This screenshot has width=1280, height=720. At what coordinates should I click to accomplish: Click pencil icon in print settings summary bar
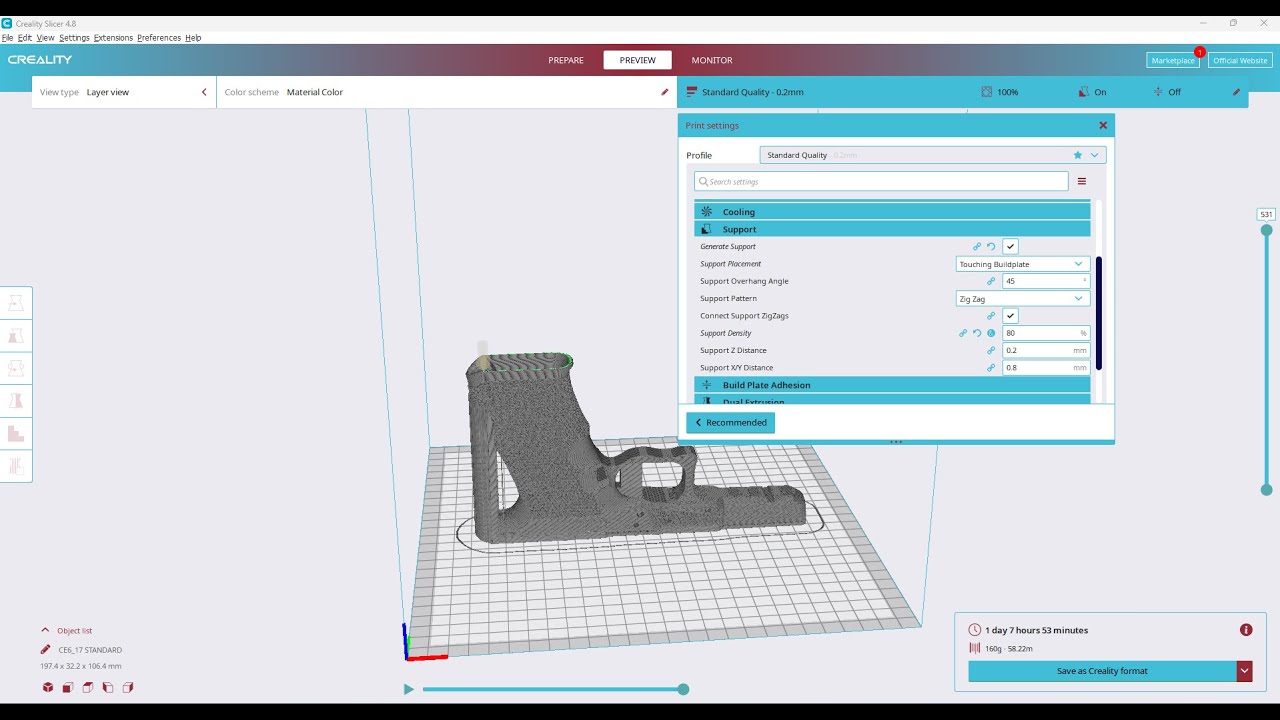pos(1236,92)
